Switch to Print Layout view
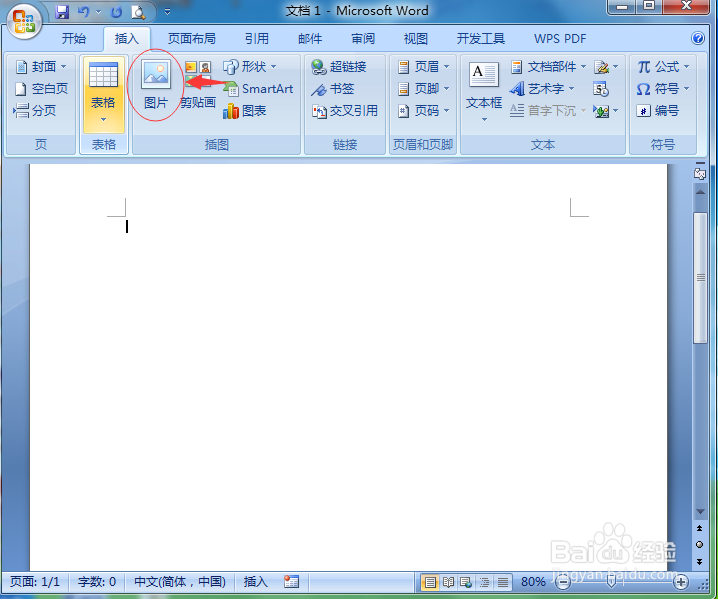 (x=430, y=583)
